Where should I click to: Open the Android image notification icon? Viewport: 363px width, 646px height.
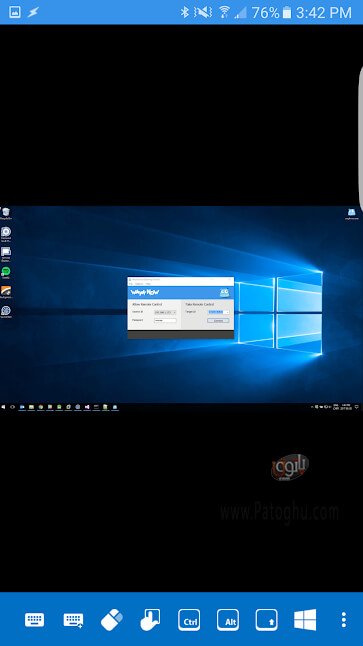(15, 12)
